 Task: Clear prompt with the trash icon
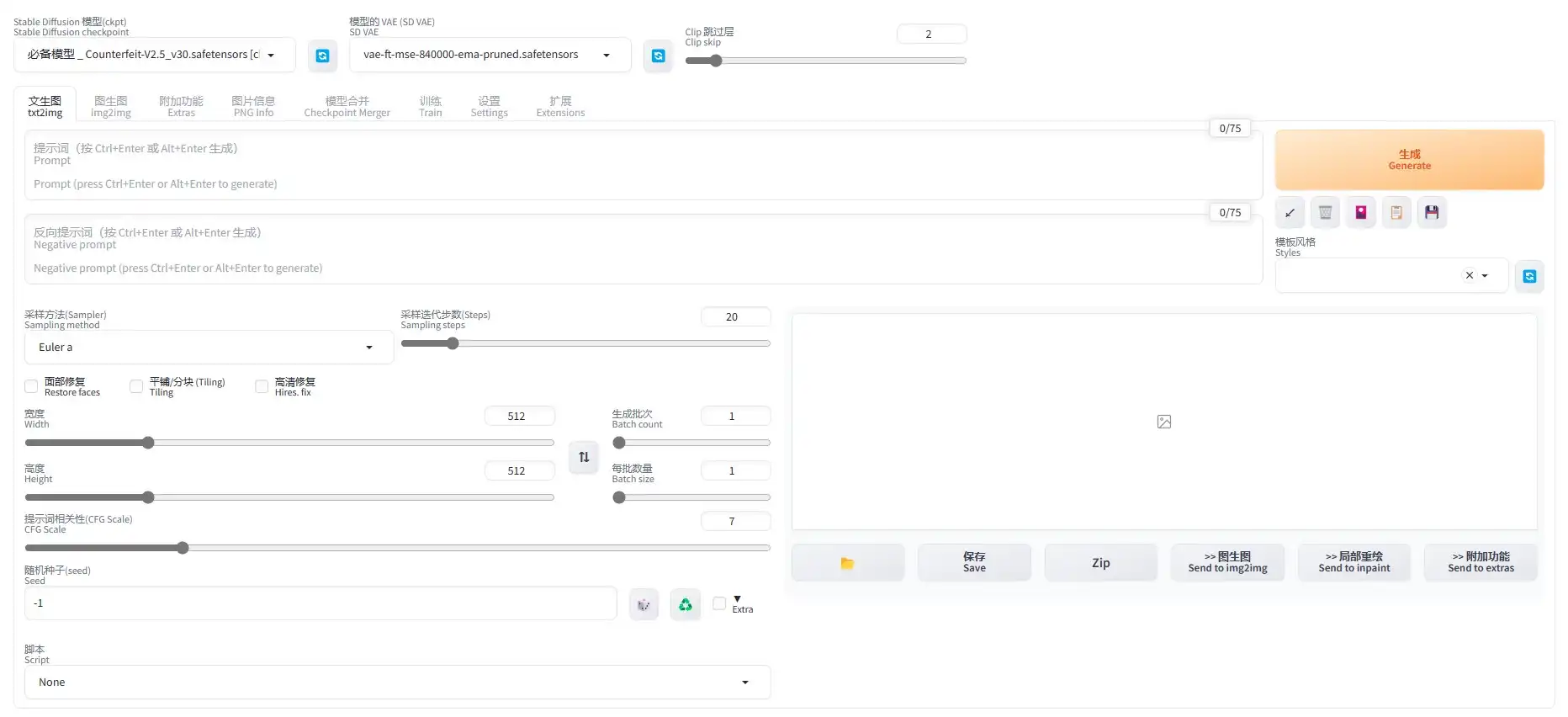1325,213
